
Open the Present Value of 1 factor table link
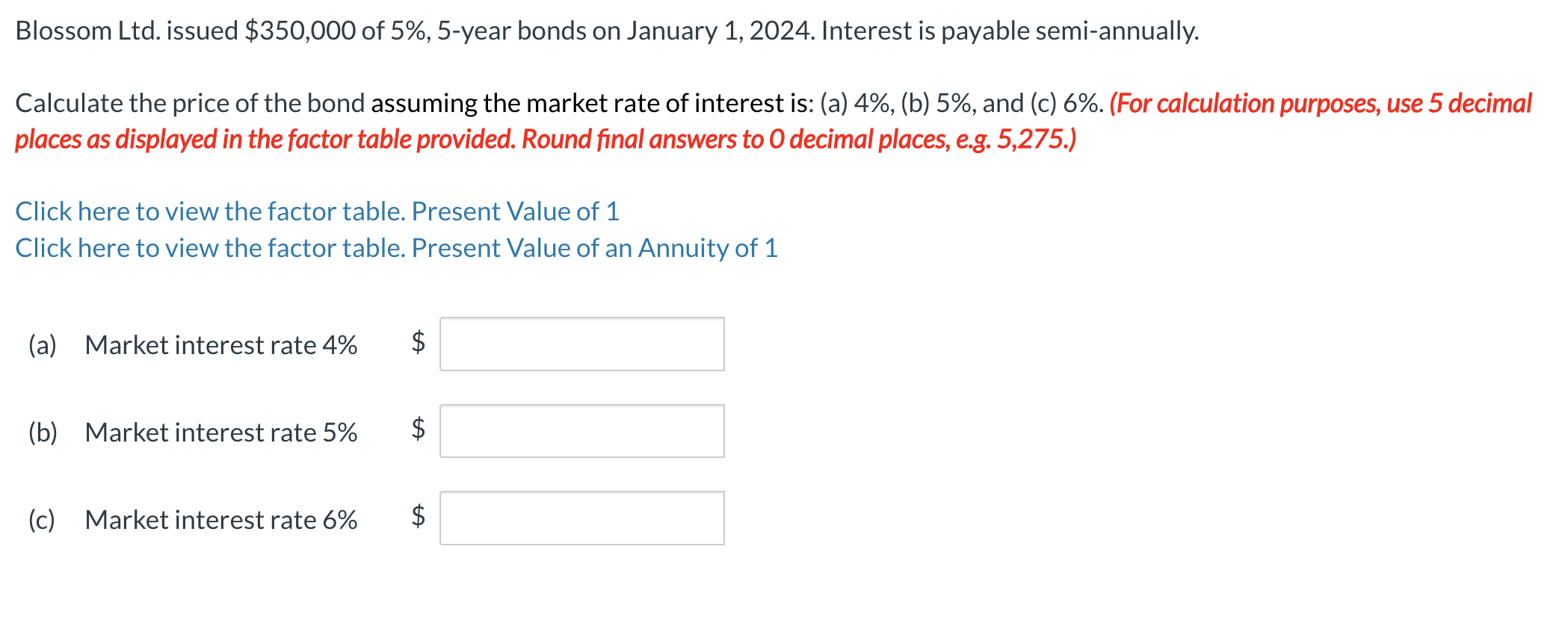pyautogui.click(x=314, y=211)
